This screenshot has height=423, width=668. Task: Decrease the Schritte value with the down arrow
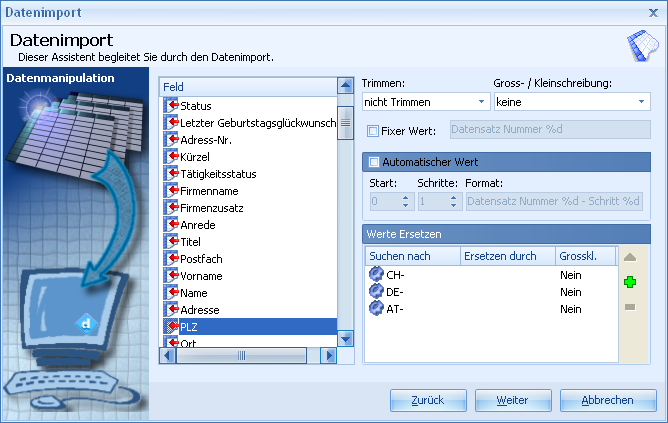(x=454, y=205)
